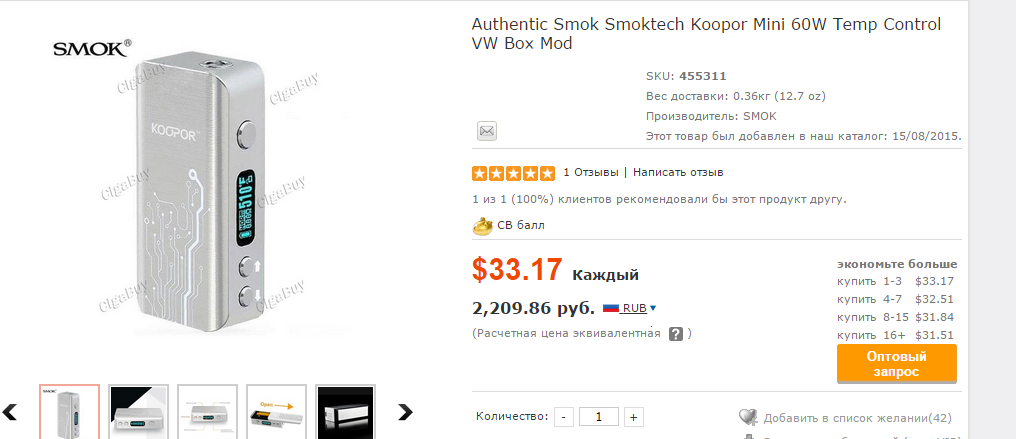Click the gold CB points icon
The width and height of the screenshot is (1016, 439).
click(x=483, y=225)
